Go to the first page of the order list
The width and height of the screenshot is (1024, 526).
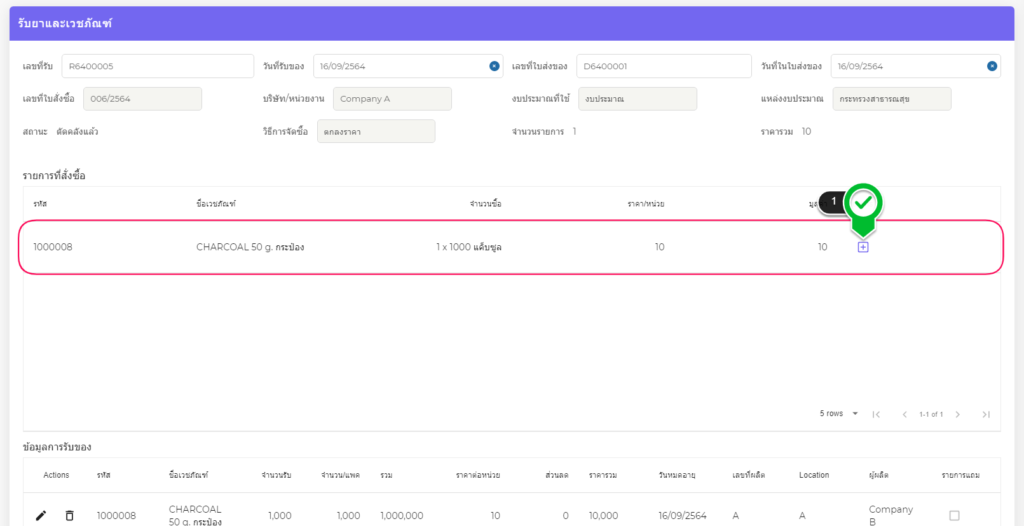pyautogui.click(x=876, y=414)
